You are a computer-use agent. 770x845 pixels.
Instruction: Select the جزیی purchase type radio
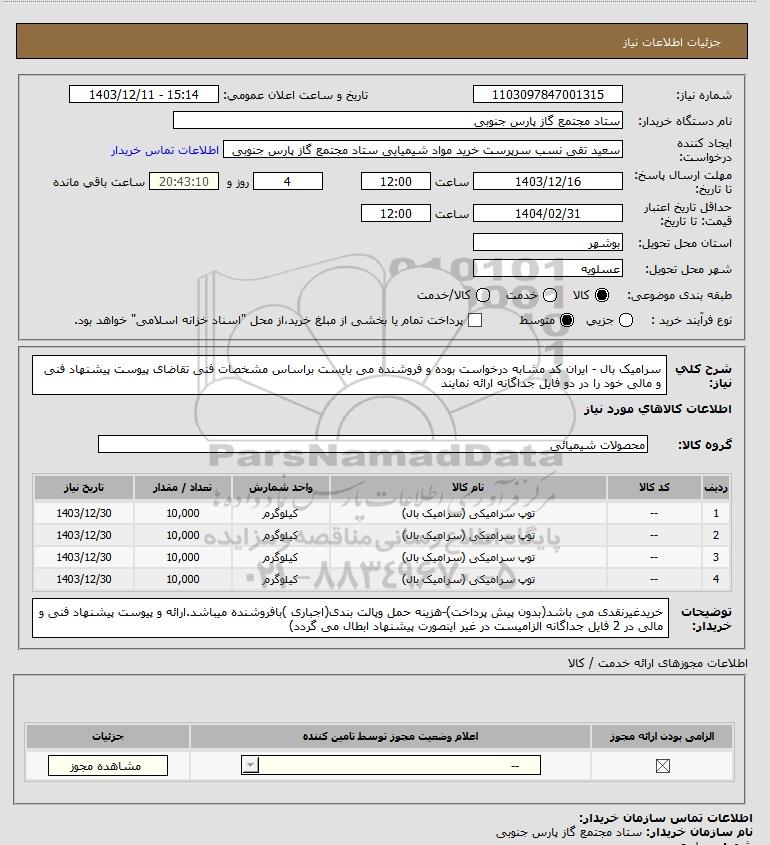click(x=626, y=321)
